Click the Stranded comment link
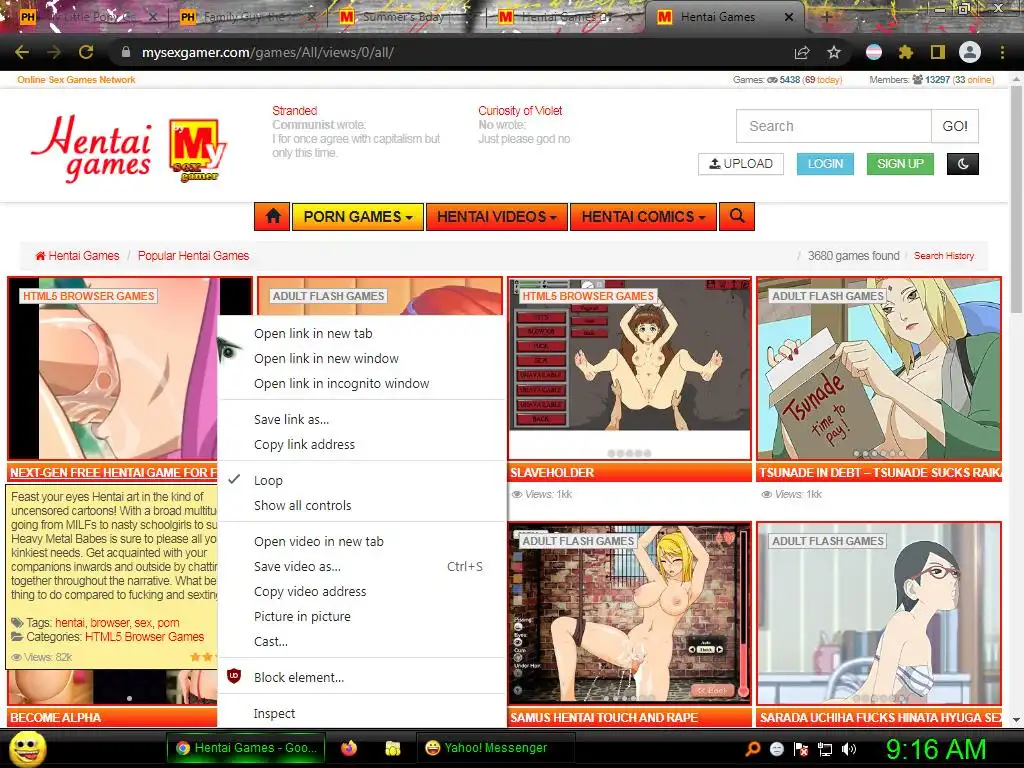This screenshot has width=1024, height=768. coord(295,110)
